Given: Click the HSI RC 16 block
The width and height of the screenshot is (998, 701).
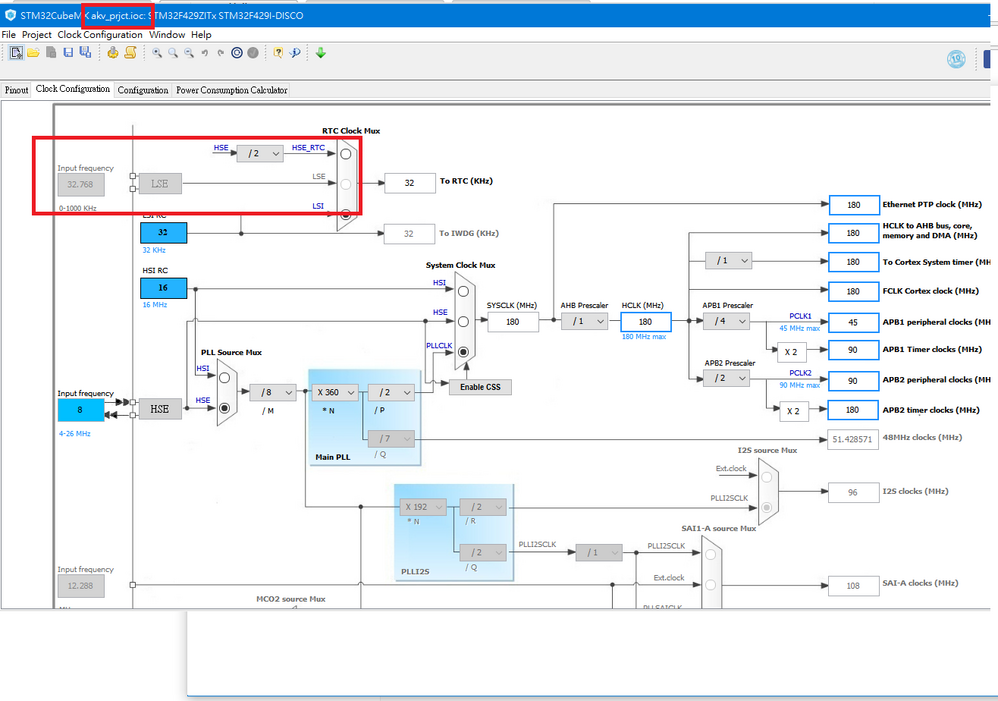Looking at the screenshot, I should tap(164, 288).
